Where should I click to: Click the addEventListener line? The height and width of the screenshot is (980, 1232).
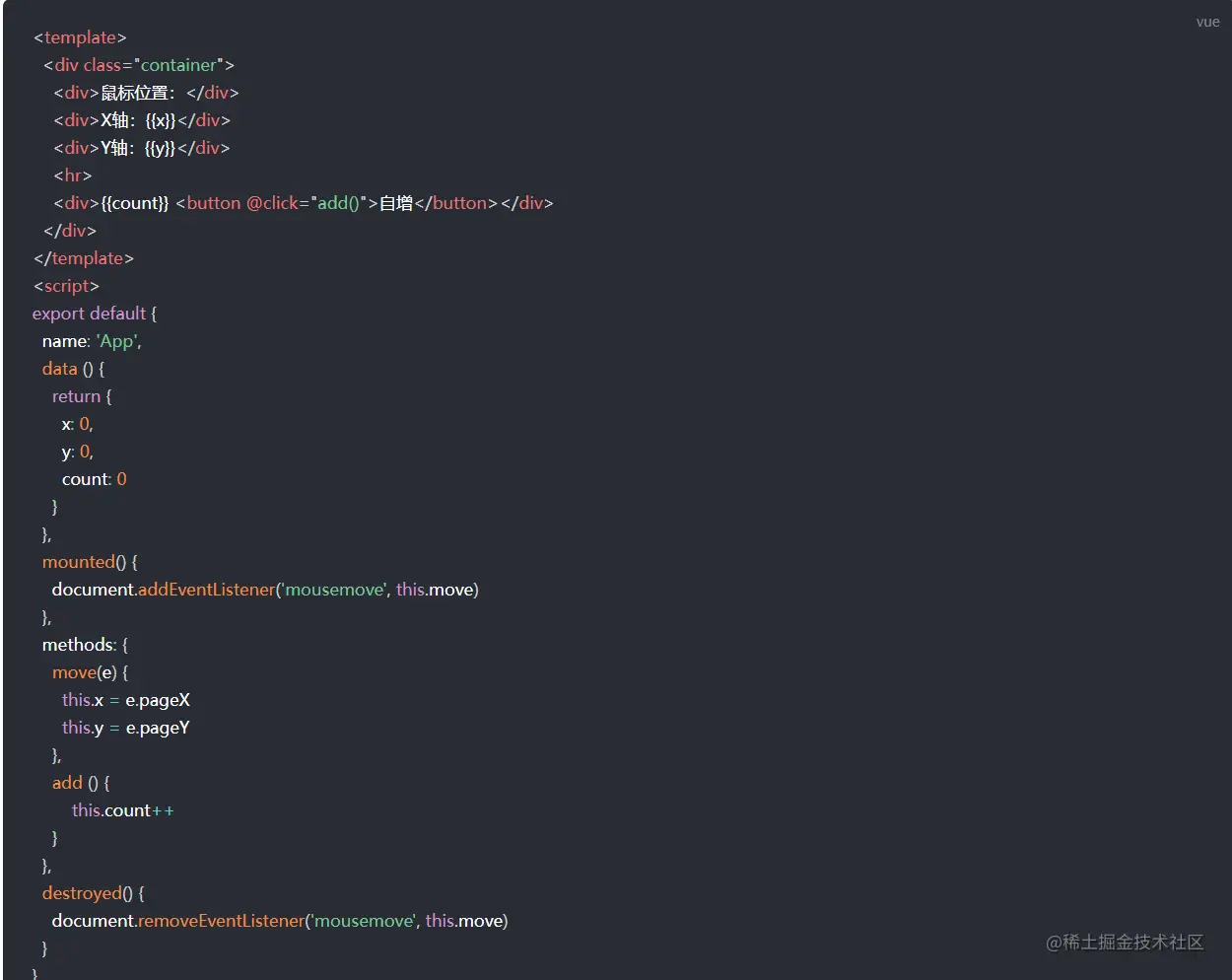(265, 590)
